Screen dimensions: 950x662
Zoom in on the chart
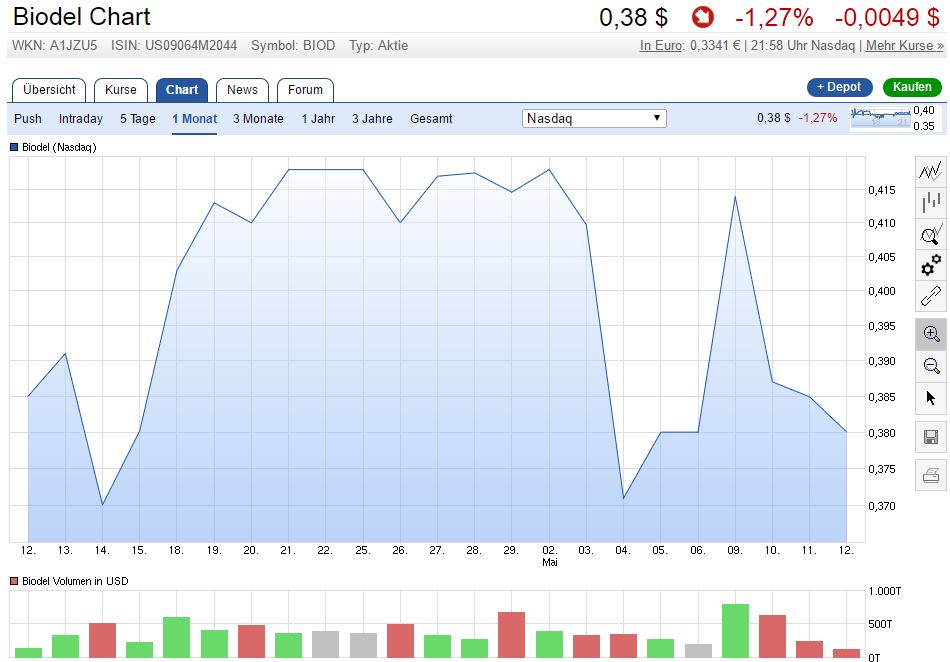pos(931,334)
